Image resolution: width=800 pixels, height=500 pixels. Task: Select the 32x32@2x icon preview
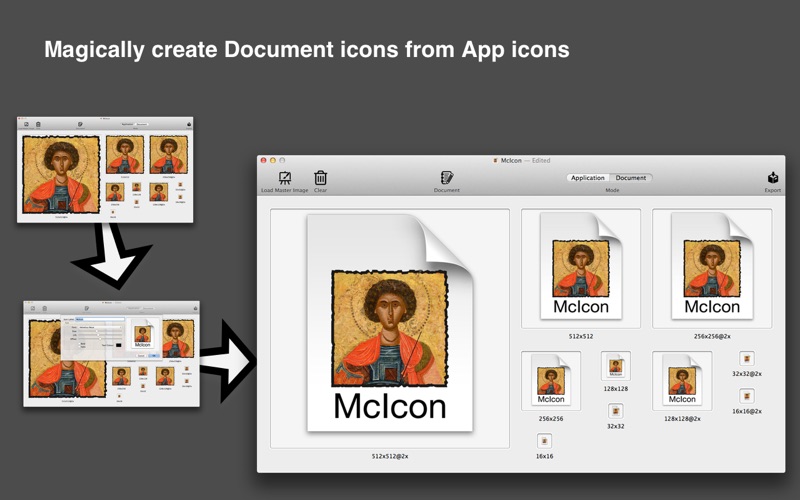click(747, 358)
